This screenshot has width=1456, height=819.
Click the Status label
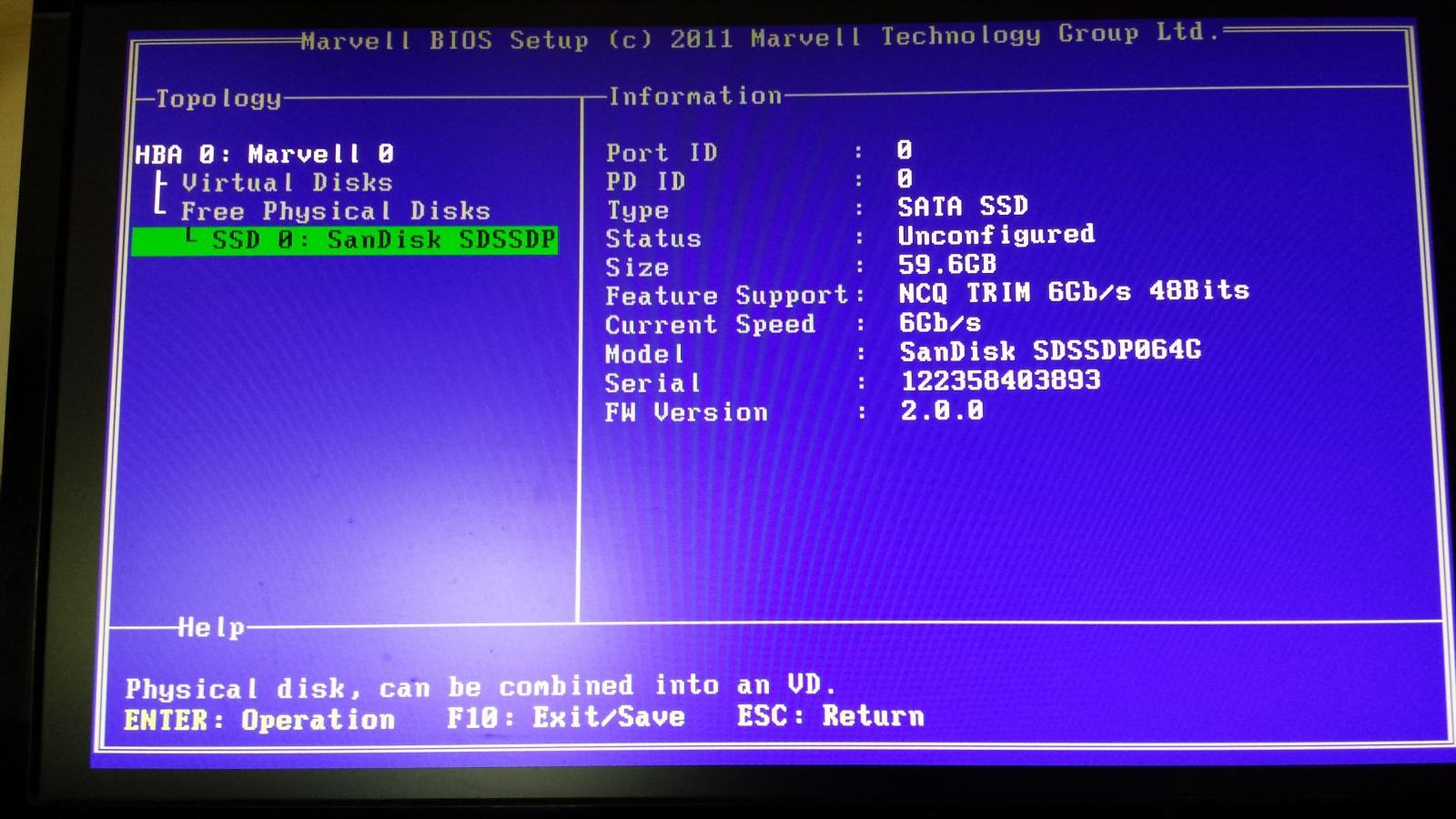653,238
